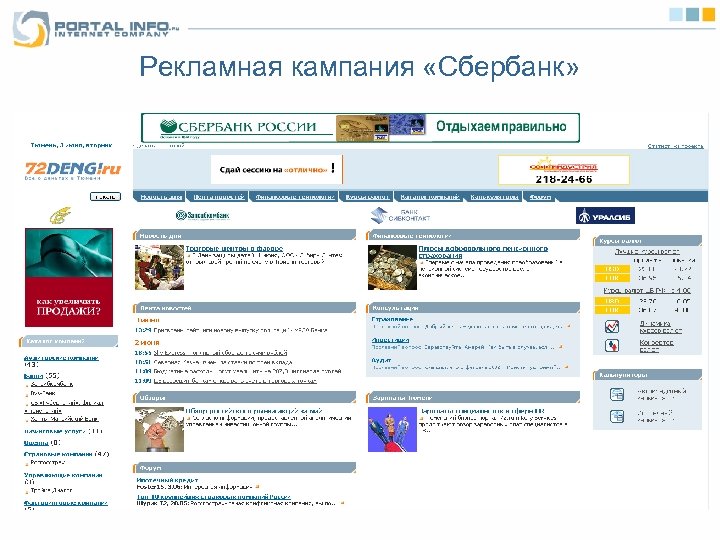Click the Обзоры section header
This screenshot has width=720, height=540.
(244, 397)
